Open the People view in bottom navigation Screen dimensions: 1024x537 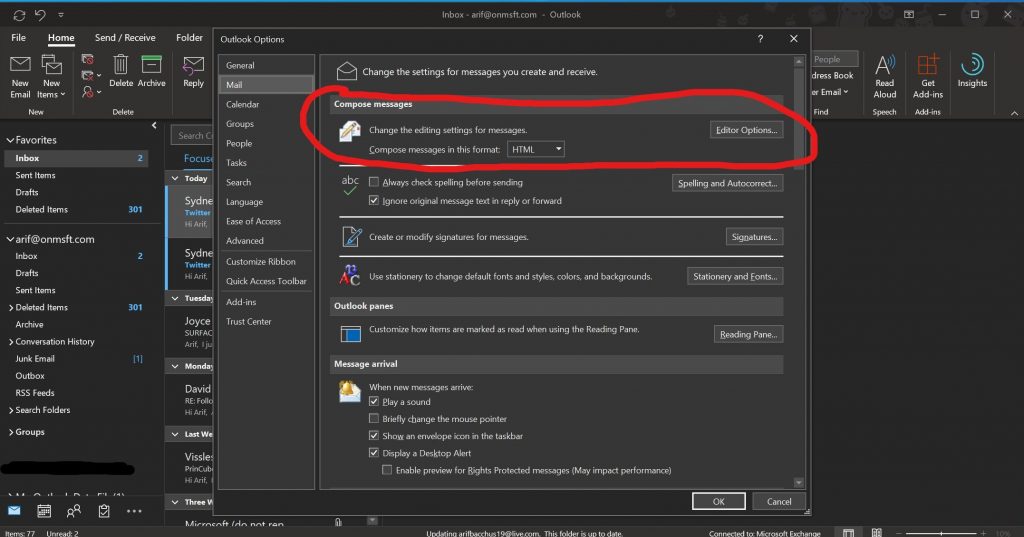pos(73,511)
